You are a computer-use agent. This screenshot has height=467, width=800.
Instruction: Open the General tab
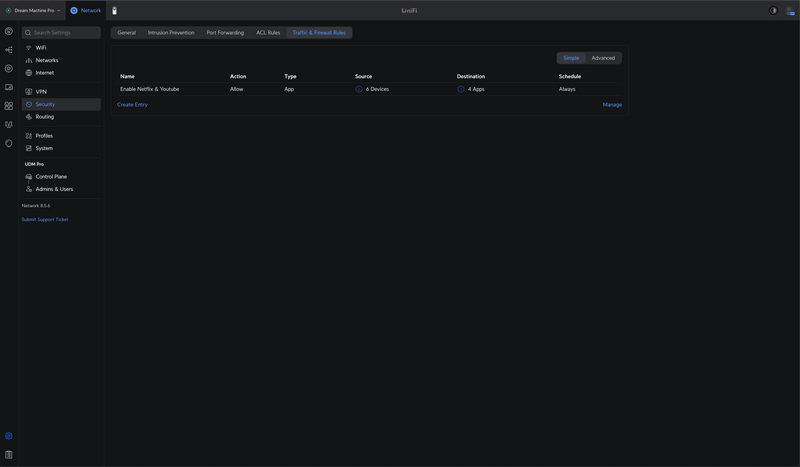127,33
